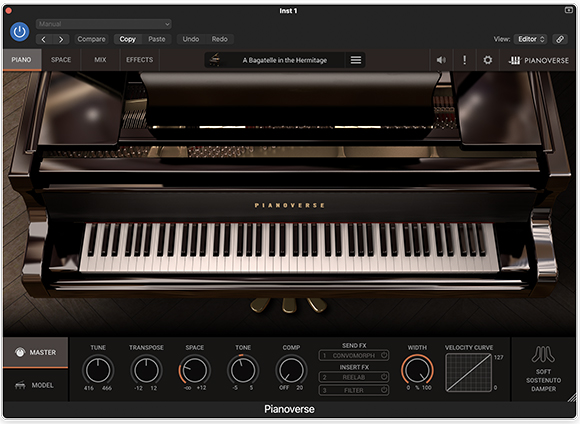Close the Inst 1 window

(x=9, y=11)
